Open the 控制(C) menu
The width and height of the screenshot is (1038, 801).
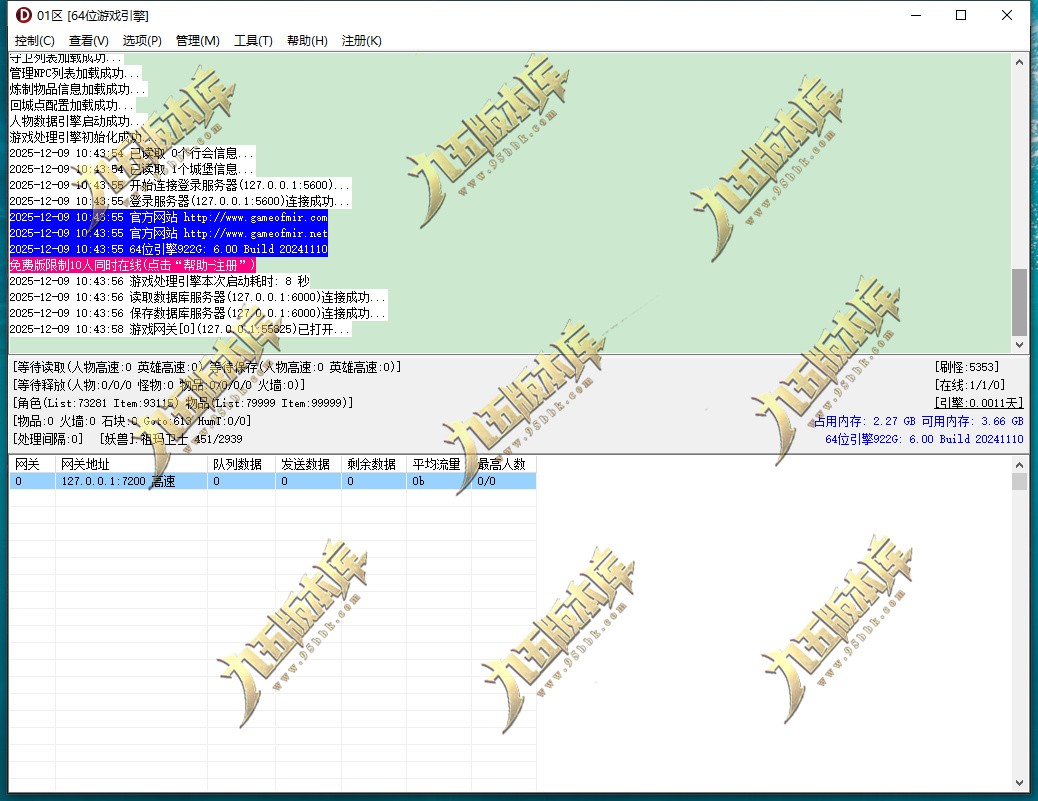point(34,40)
